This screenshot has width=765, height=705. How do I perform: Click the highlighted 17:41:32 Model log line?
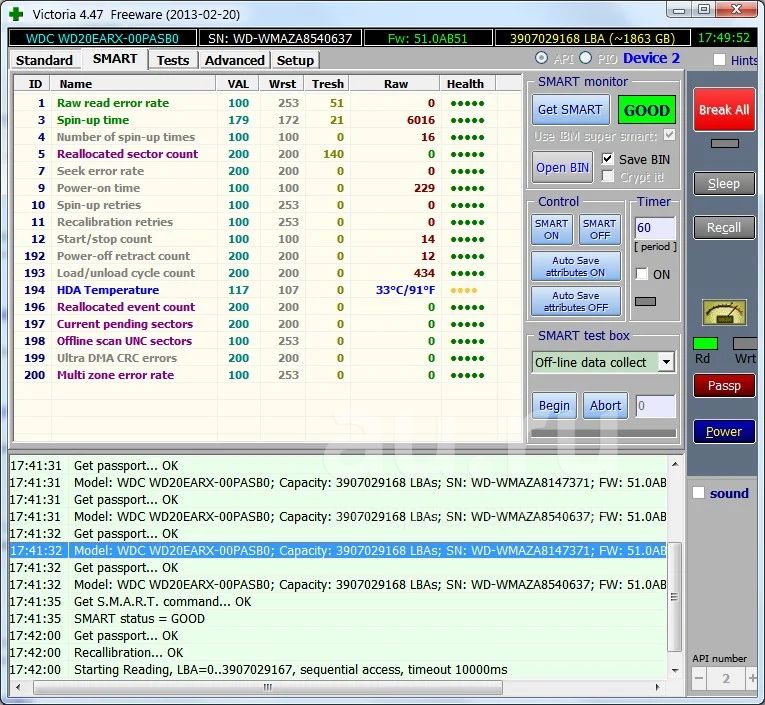[x=338, y=550]
